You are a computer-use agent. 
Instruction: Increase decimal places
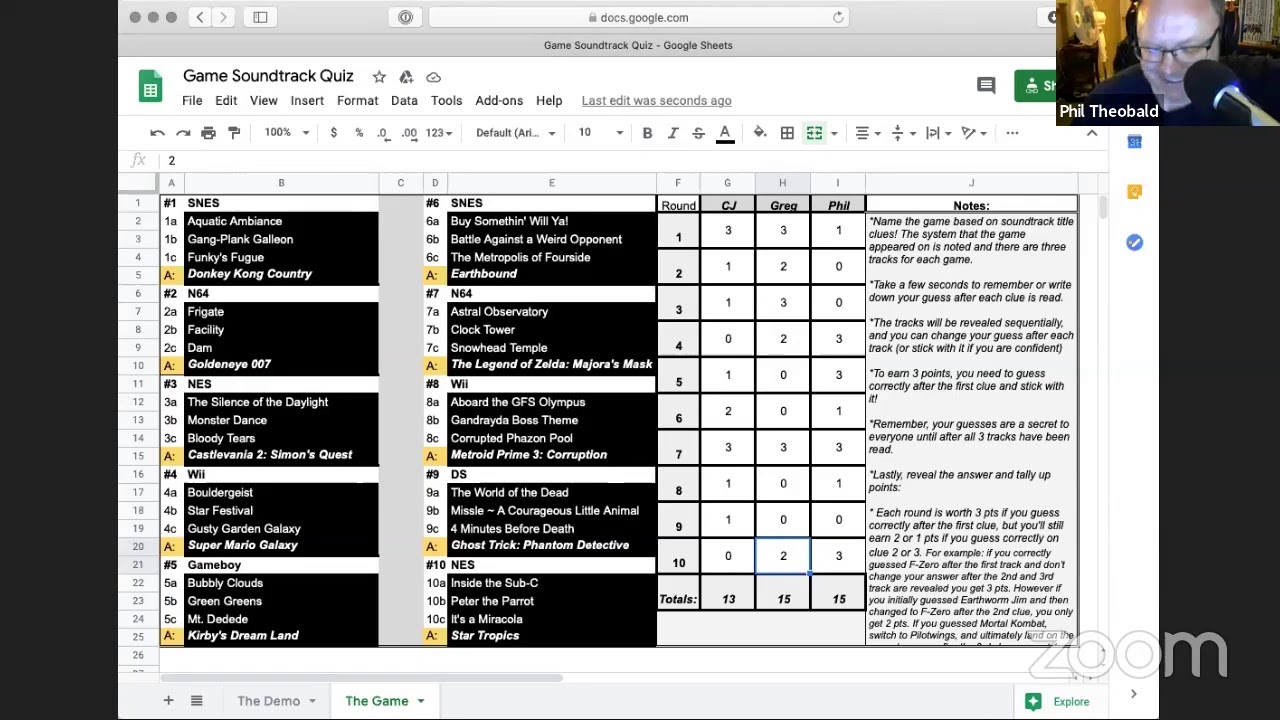click(x=409, y=133)
